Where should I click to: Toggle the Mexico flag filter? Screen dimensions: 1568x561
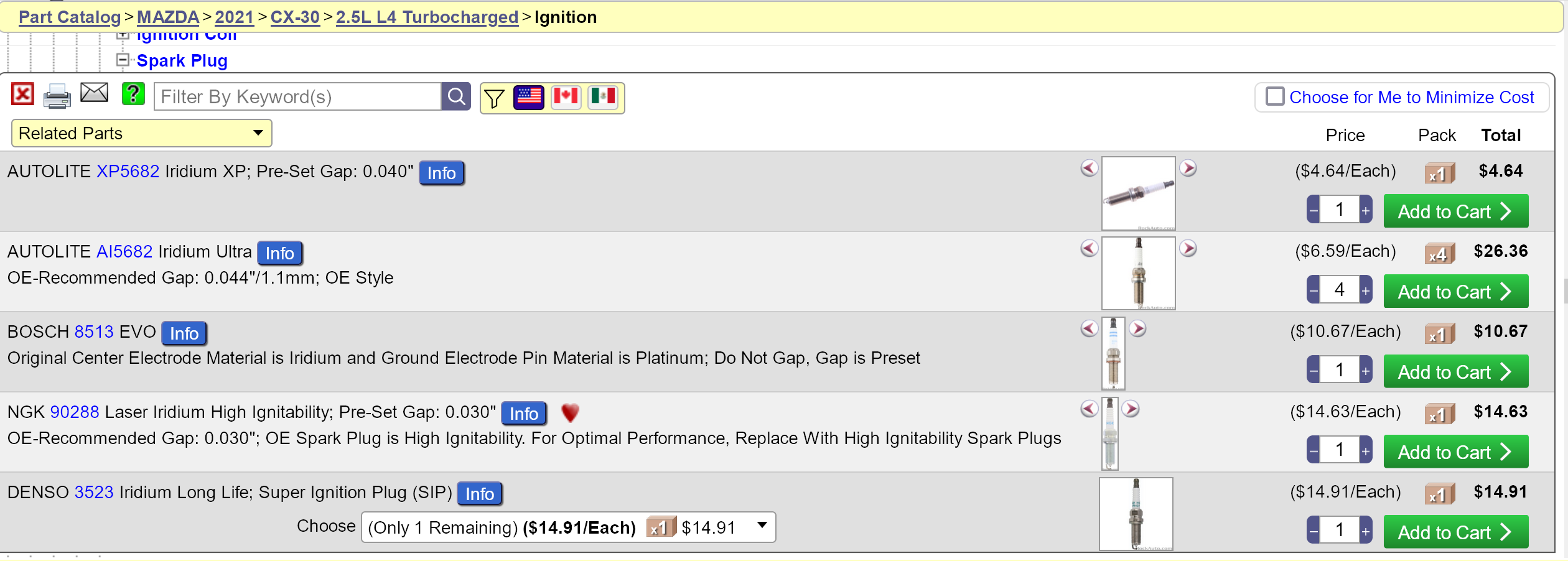tap(603, 98)
